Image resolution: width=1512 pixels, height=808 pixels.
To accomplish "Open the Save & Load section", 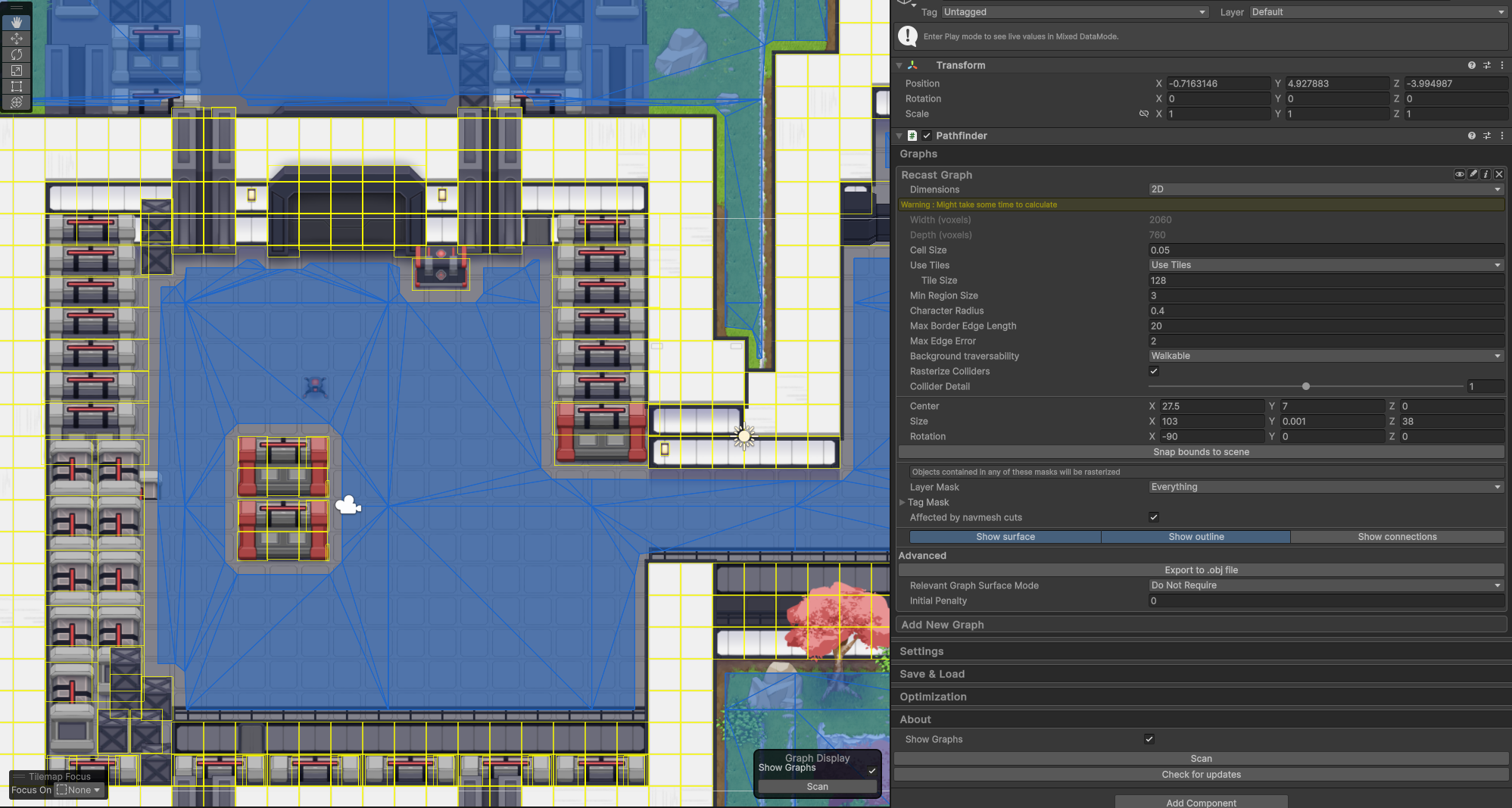I will (x=932, y=674).
